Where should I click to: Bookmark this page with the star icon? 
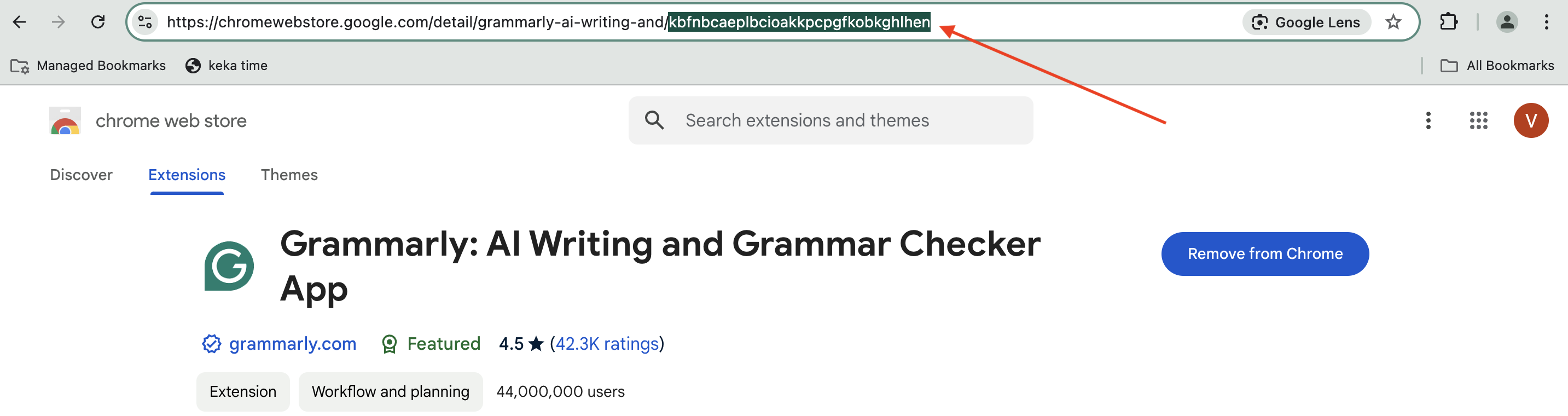point(1393,22)
